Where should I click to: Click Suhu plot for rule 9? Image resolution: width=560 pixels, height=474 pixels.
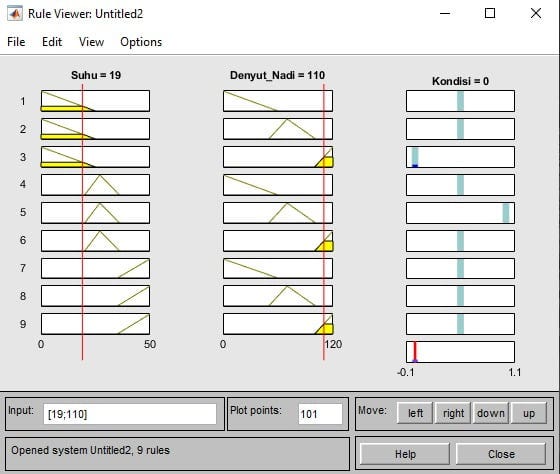[x=95, y=324]
